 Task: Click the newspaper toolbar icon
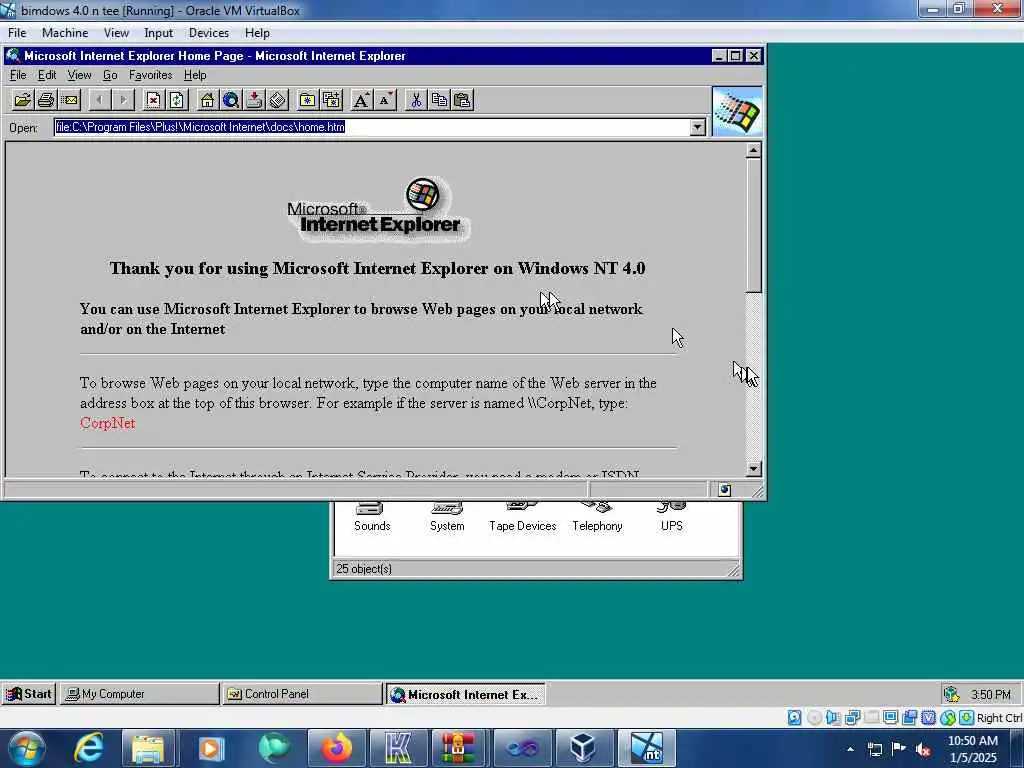278,100
